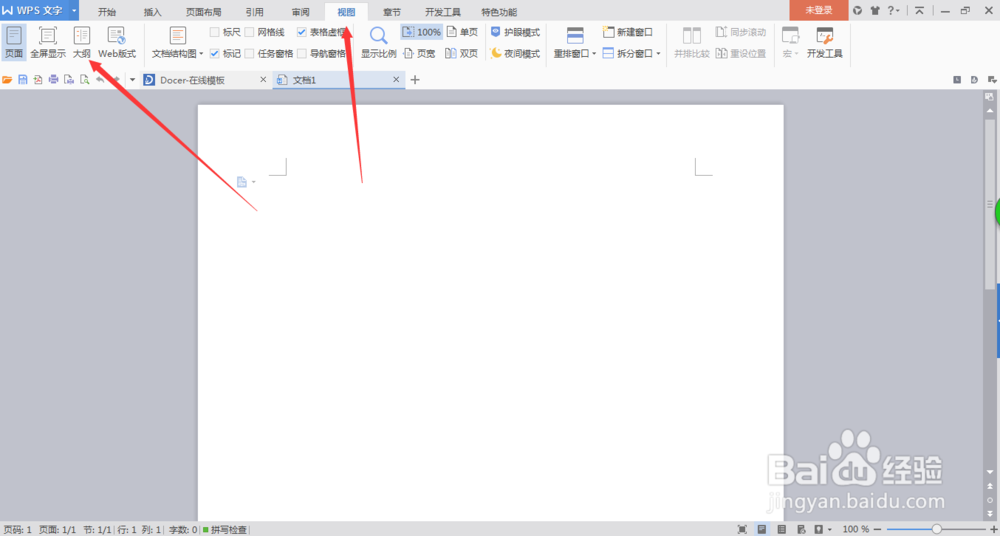Open the skin t-shirt icon
Viewport: 1000px width, 536px height.
point(874,11)
